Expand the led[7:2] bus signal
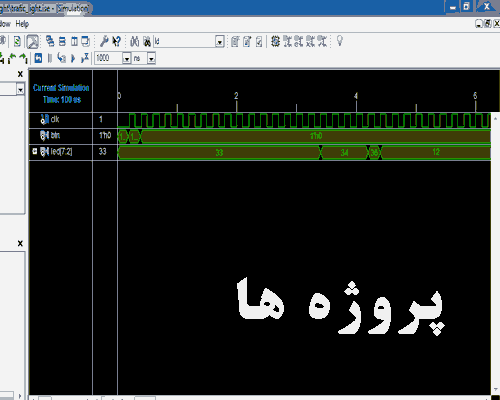This screenshot has height=400, width=500. [x=34, y=152]
